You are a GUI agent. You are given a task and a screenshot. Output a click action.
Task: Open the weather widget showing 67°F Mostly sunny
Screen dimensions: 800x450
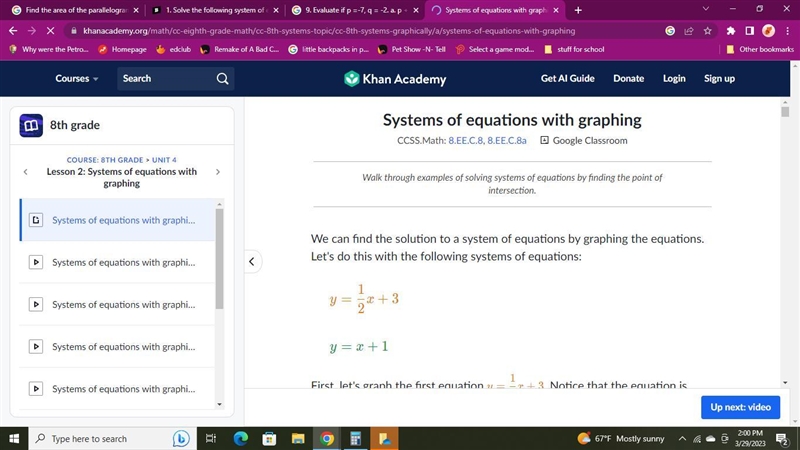point(621,438)
